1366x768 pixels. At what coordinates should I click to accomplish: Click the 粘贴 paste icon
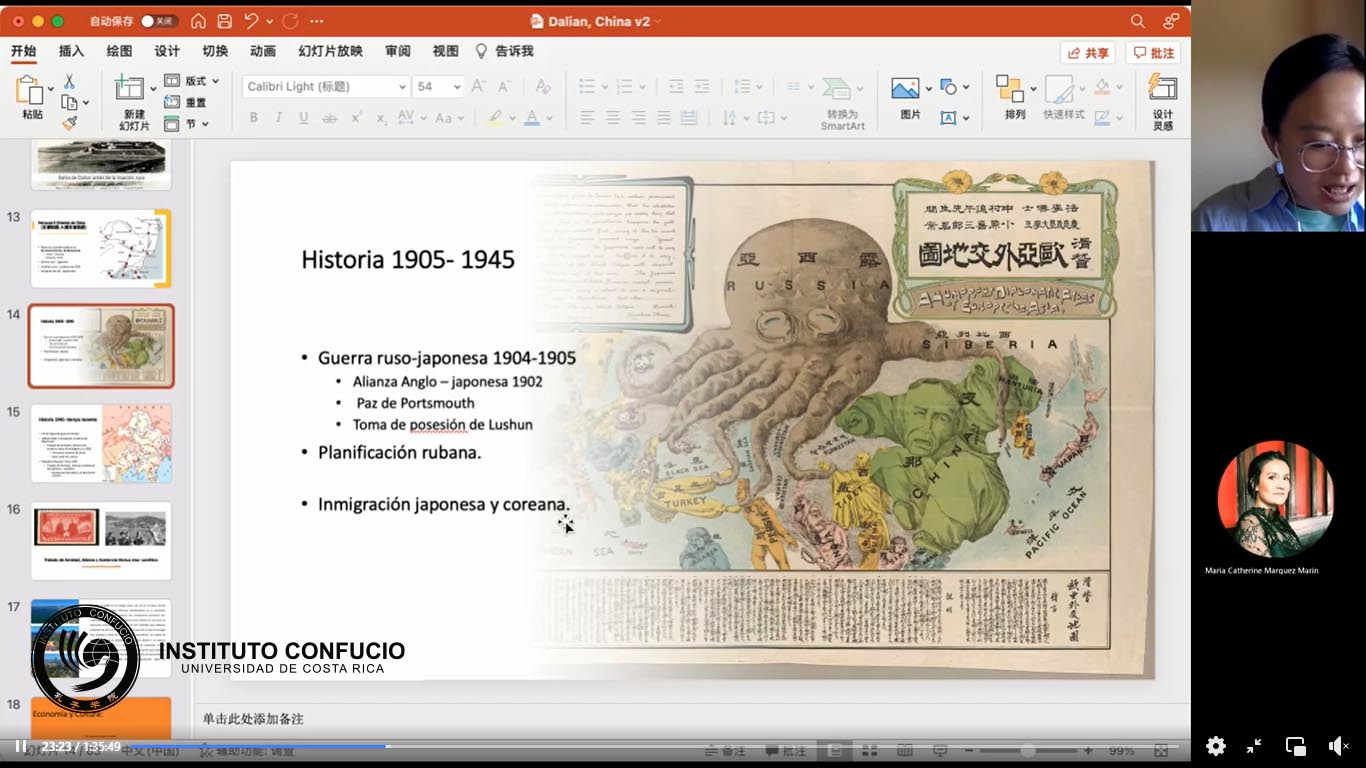click(28, 91)
